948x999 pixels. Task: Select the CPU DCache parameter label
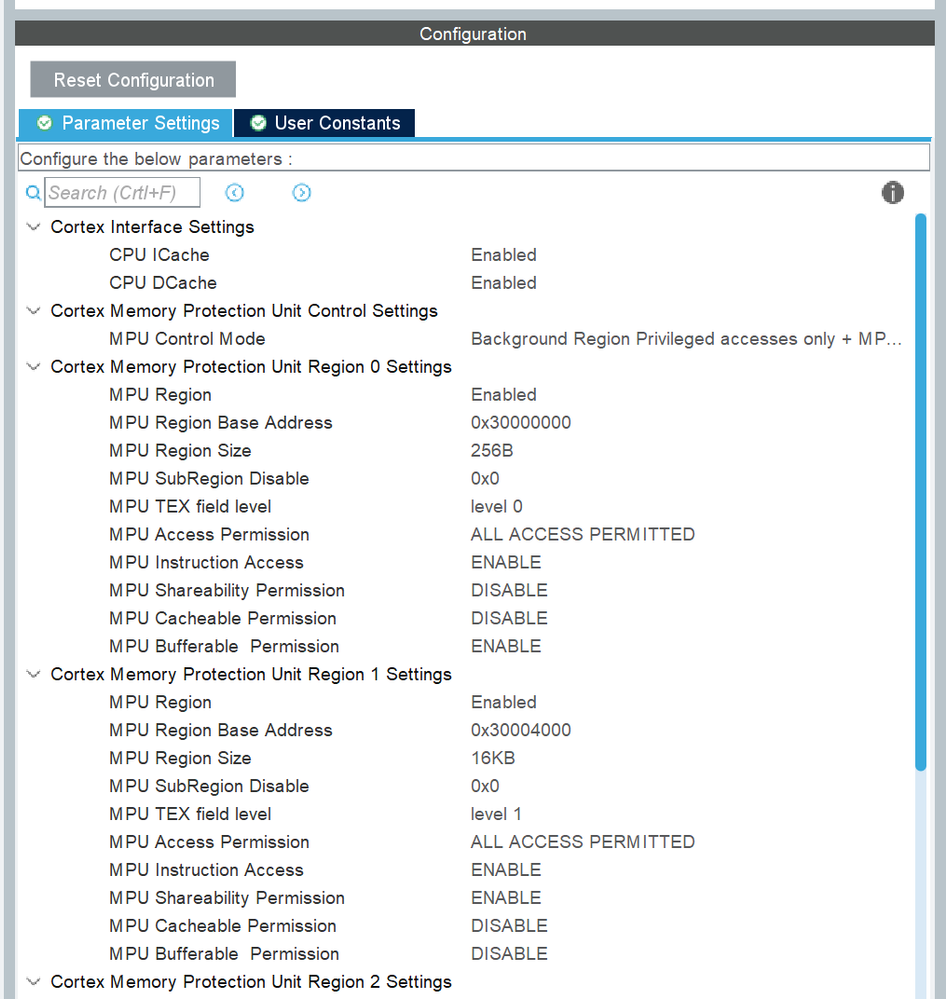[x=163, y=283]
